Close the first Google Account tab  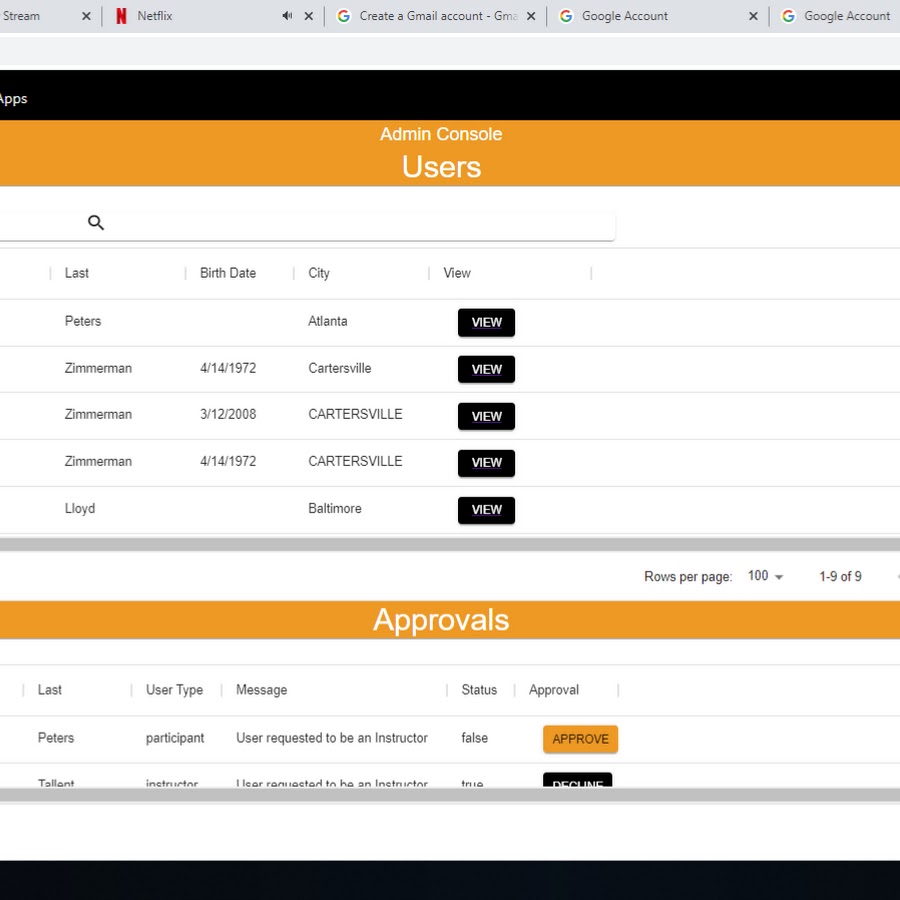click(x=753, y=16)
